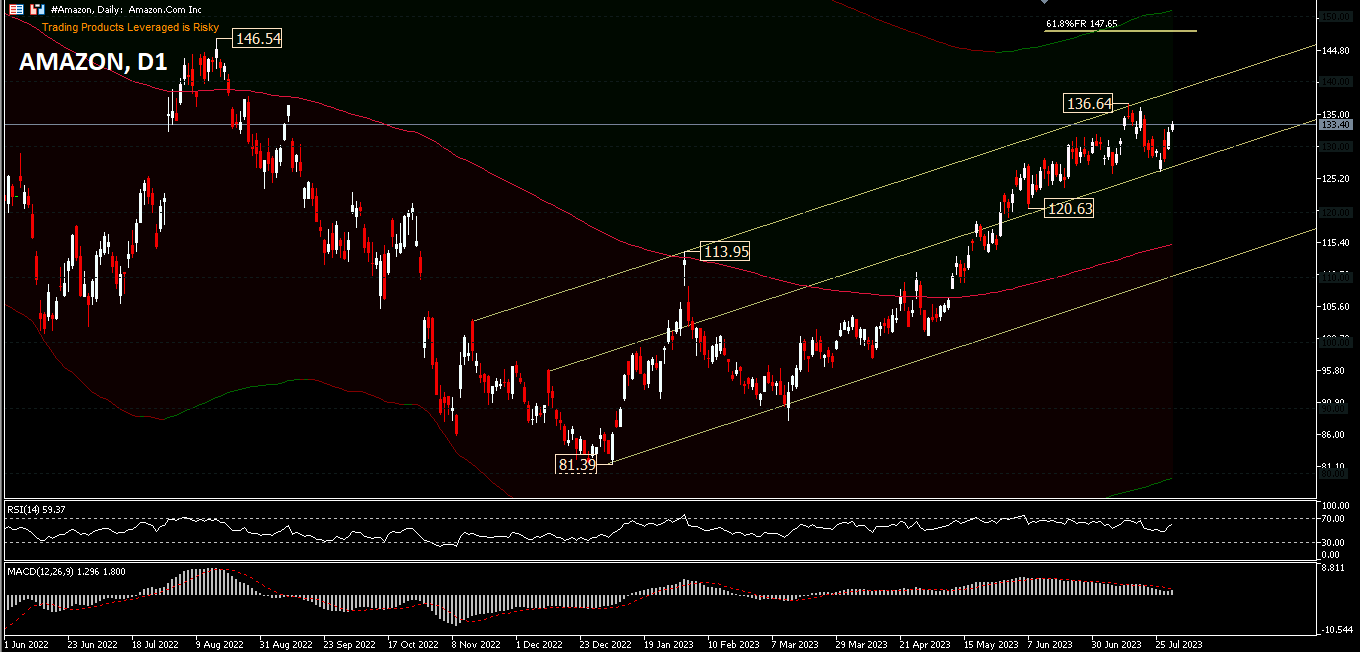This screenshot has width=1360, height=652.
Task: Select the 61.8%FR 147.65 Fibonacci label
Action: [x=1081, y=23]
